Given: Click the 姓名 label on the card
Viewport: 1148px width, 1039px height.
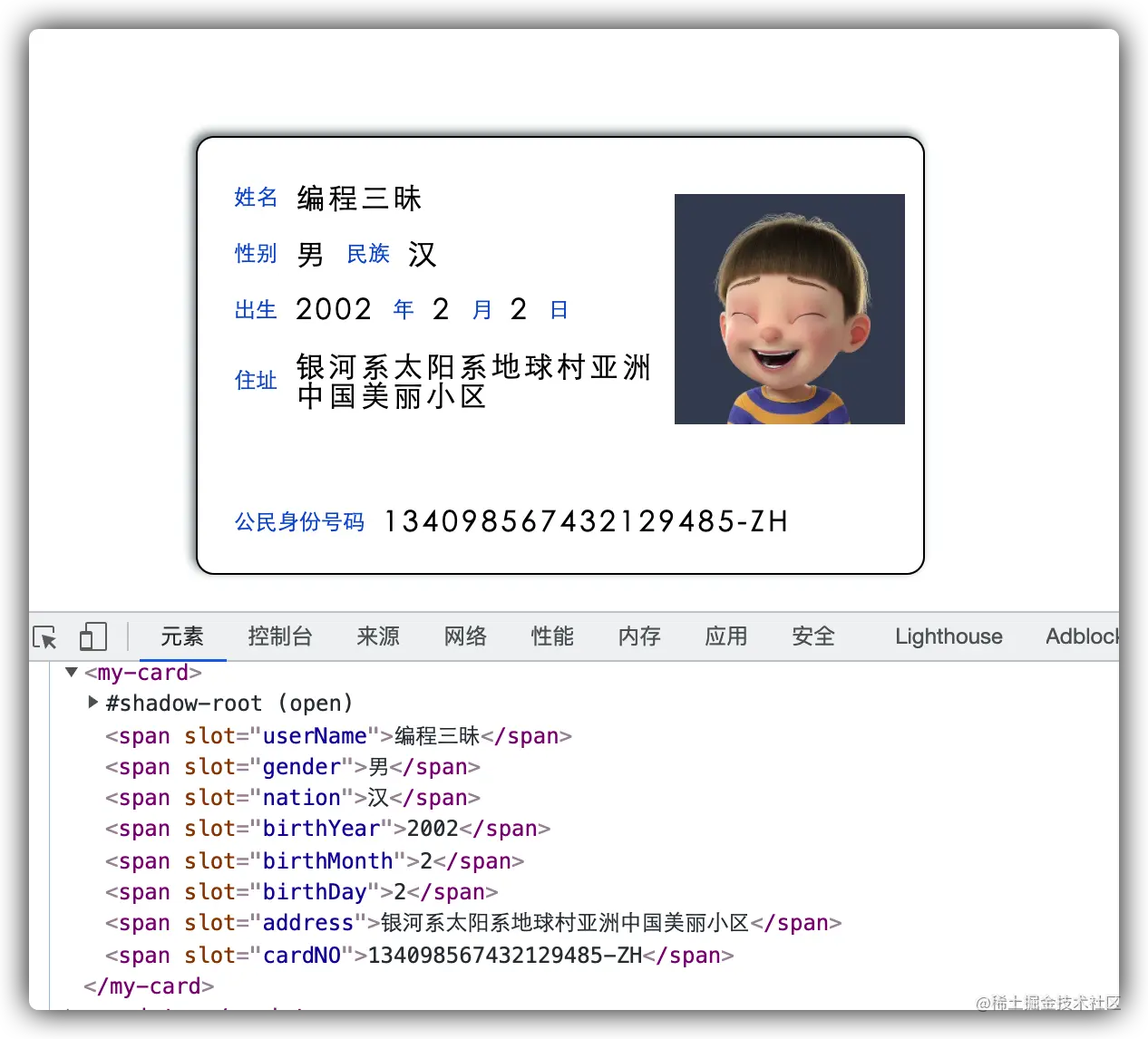Looking at the screenshot, I should click(256, 198).
